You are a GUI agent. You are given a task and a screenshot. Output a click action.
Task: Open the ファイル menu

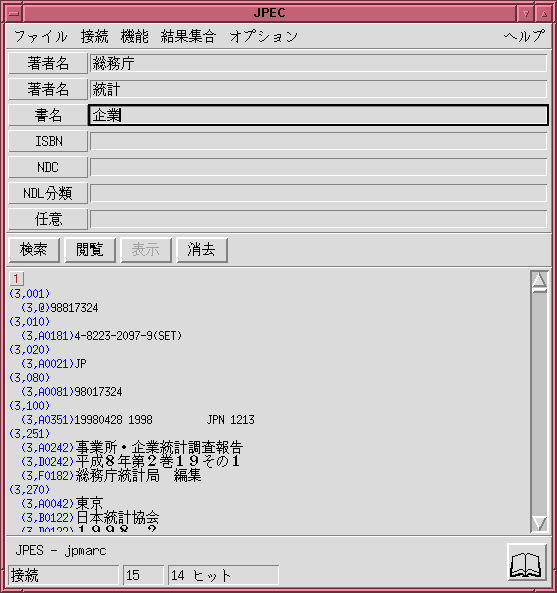tap(41, 37)
